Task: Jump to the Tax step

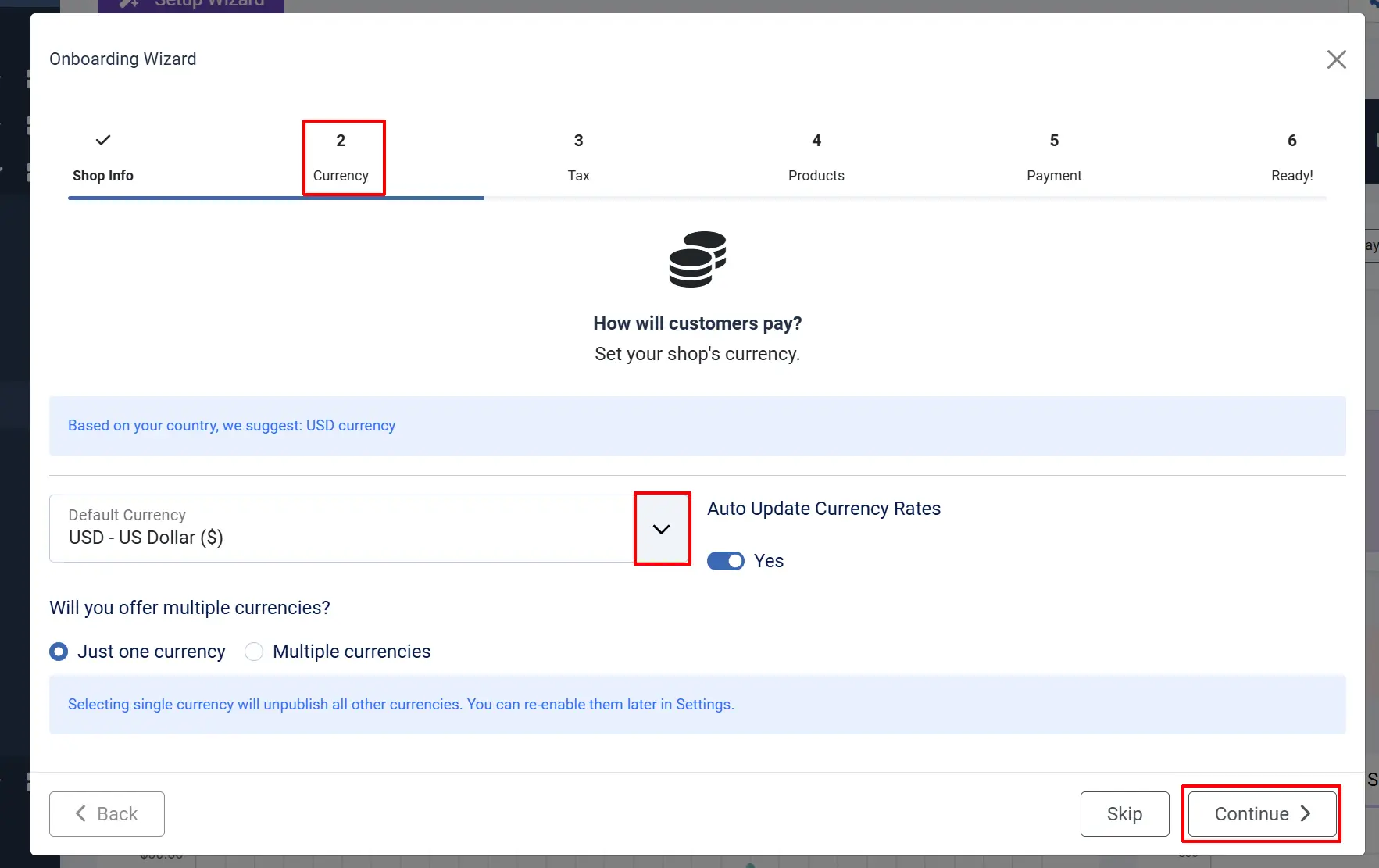Action: [578, 158]
